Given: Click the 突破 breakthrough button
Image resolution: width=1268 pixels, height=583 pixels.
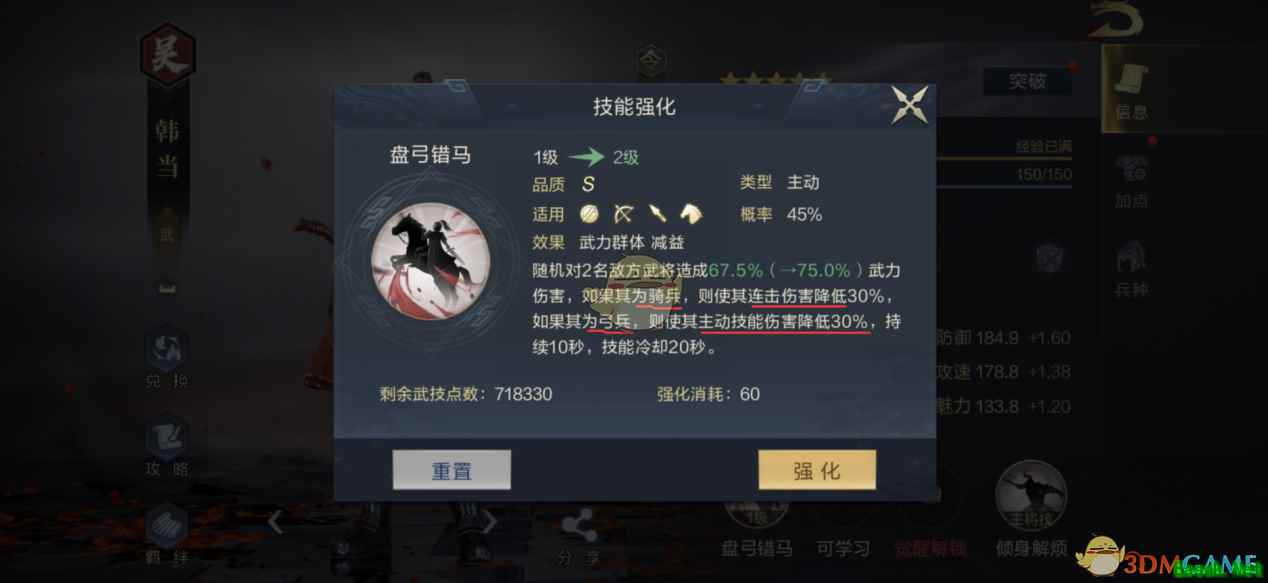Looking at the screenshot, I should pos(1027,81).
